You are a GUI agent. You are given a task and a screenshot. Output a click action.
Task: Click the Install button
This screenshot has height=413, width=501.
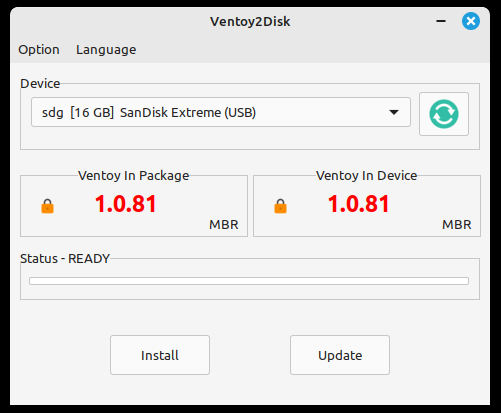pos(160,355)
